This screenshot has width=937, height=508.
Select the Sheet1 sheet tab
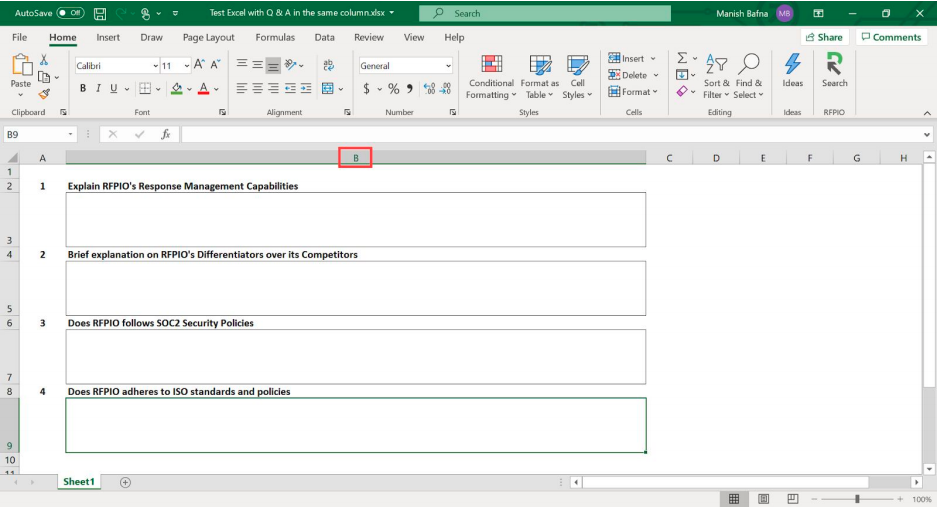[79, 482]
